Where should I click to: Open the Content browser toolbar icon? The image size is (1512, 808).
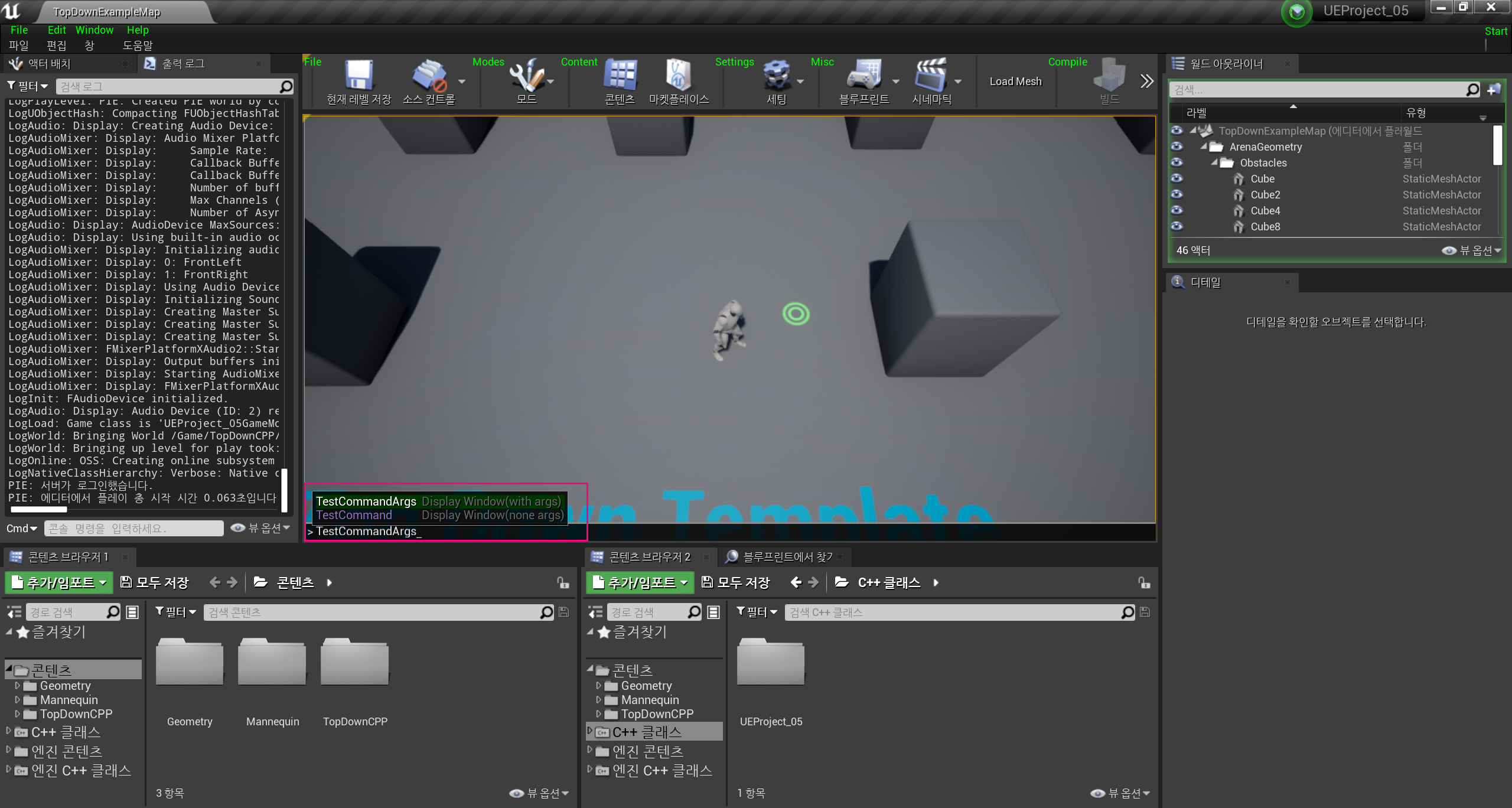pos(620,76)
